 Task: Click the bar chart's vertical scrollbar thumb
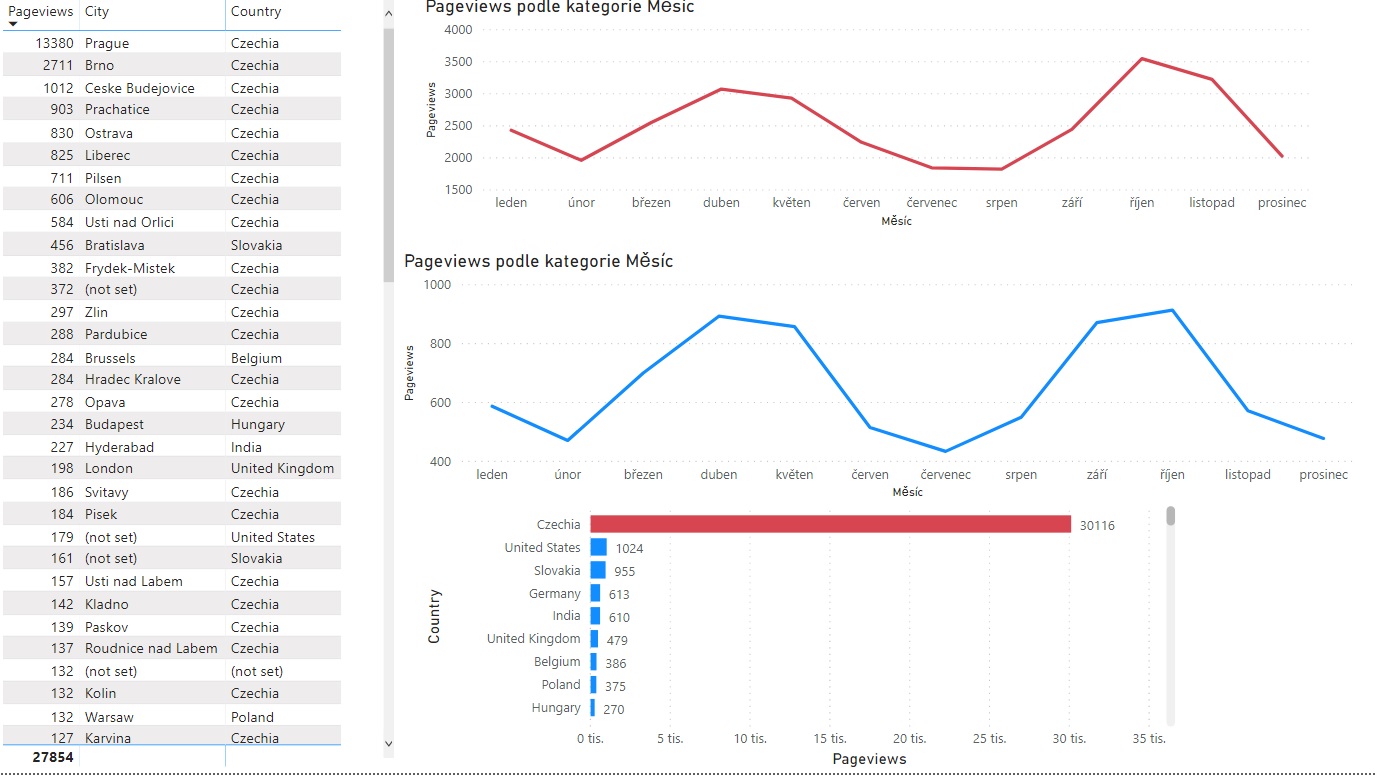1170,516
